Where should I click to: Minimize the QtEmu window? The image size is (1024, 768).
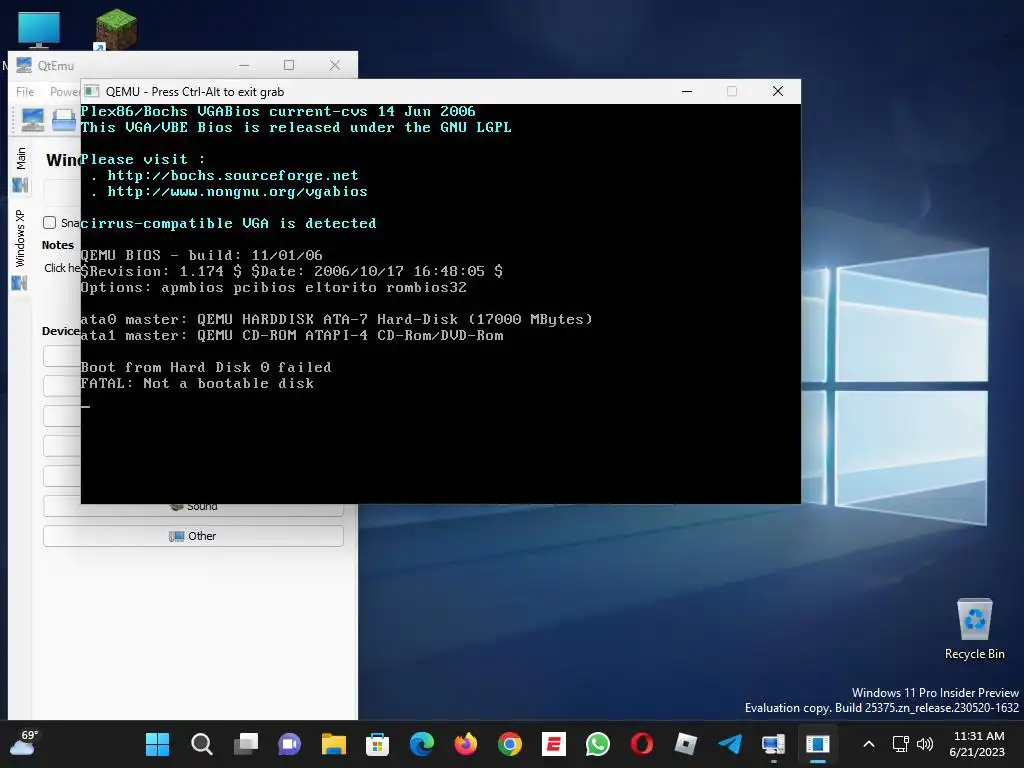(244, 65)
